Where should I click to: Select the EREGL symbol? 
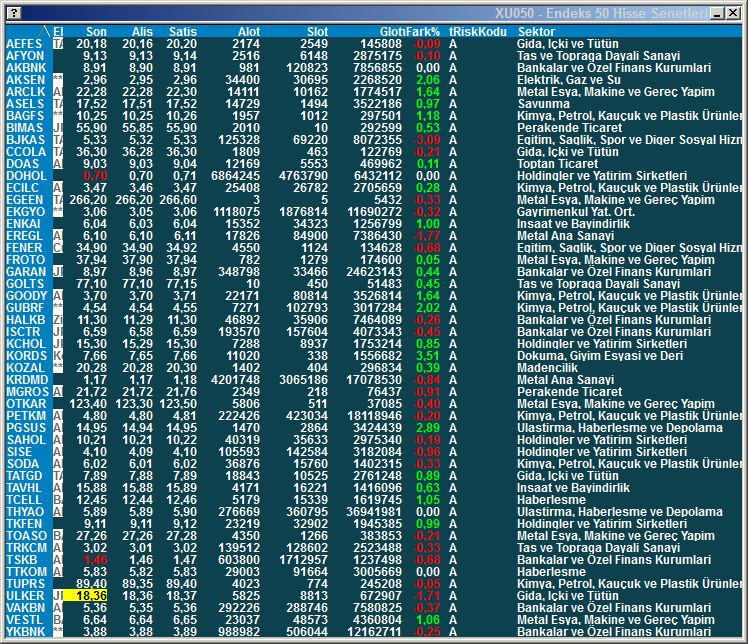(x=24, y=236)
